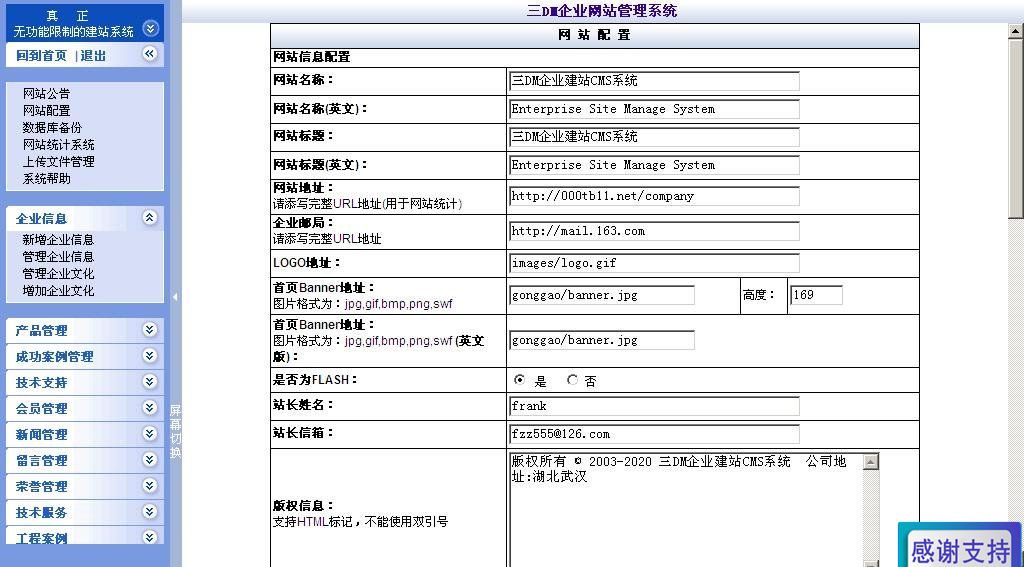This screenshot has width=1024, height=567.
Task: Click the 屏幕切换 screen toggle
Action: pyautogui.click(x=175, y=432)
